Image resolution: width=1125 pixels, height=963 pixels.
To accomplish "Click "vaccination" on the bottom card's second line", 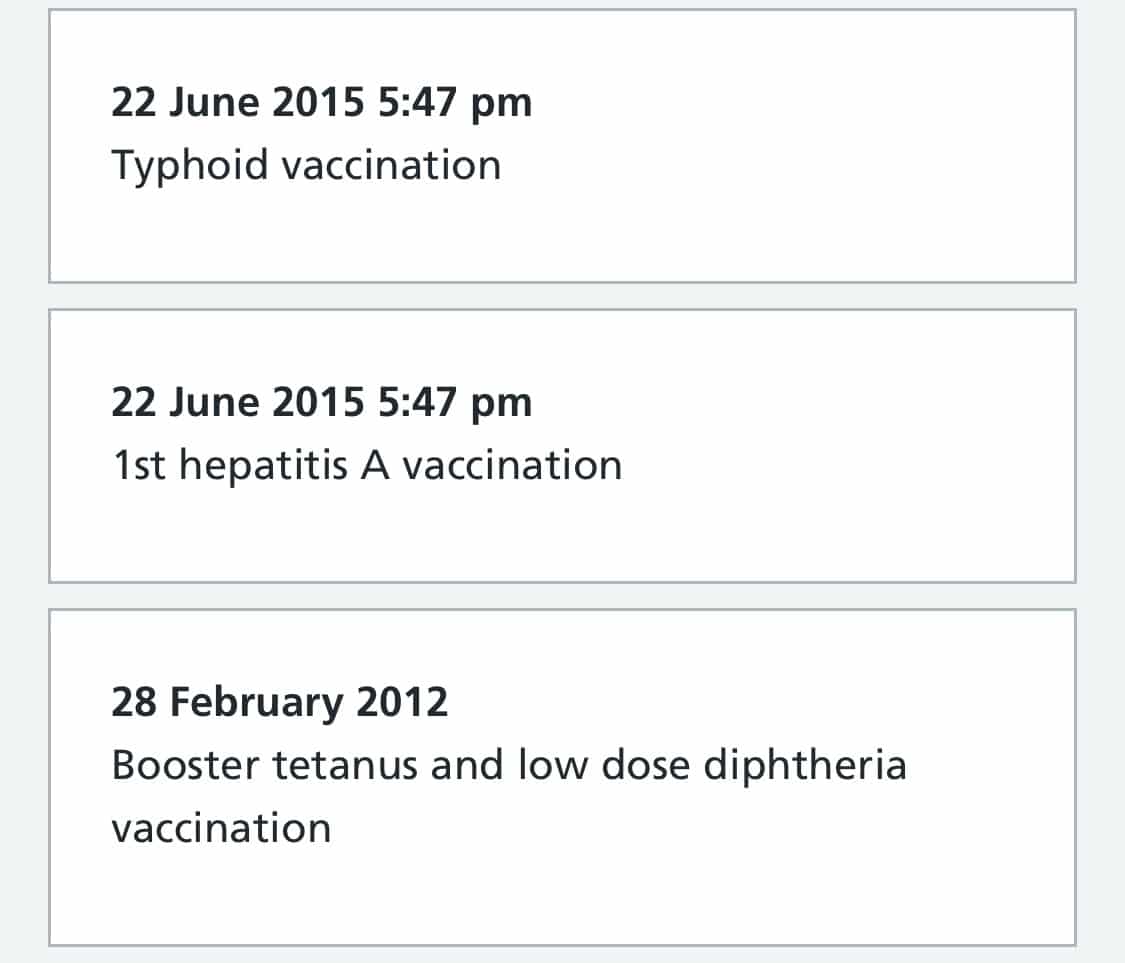I will [x=221, y=829].
